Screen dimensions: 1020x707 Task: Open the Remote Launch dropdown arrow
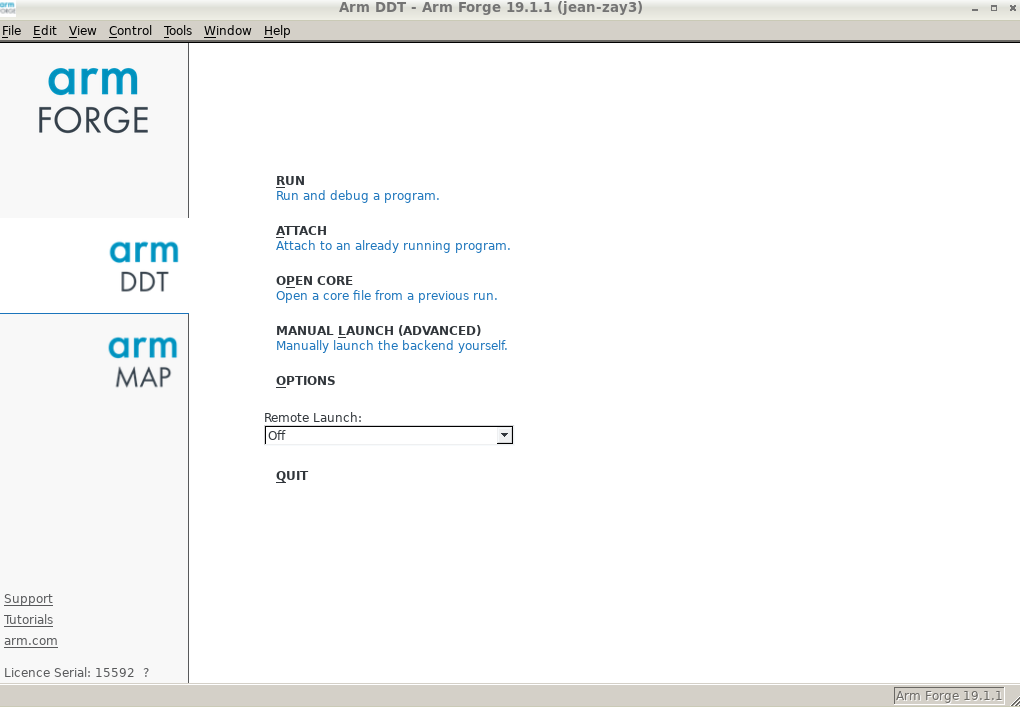[504, 435]
